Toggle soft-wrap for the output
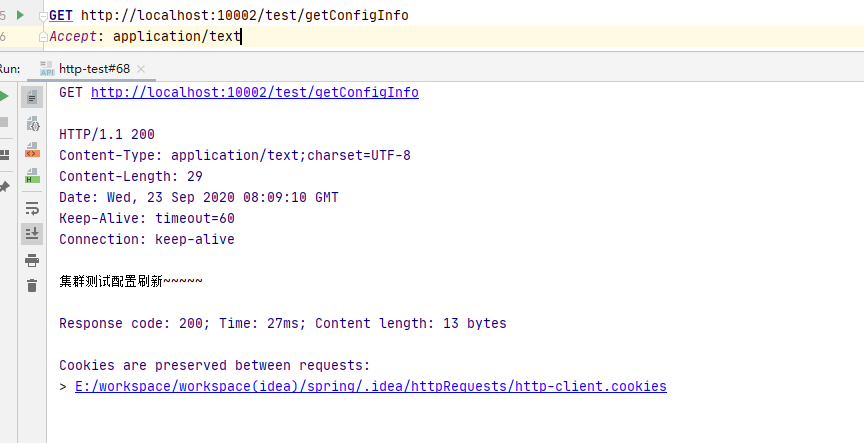864x443 pixels. pos(32,208)
